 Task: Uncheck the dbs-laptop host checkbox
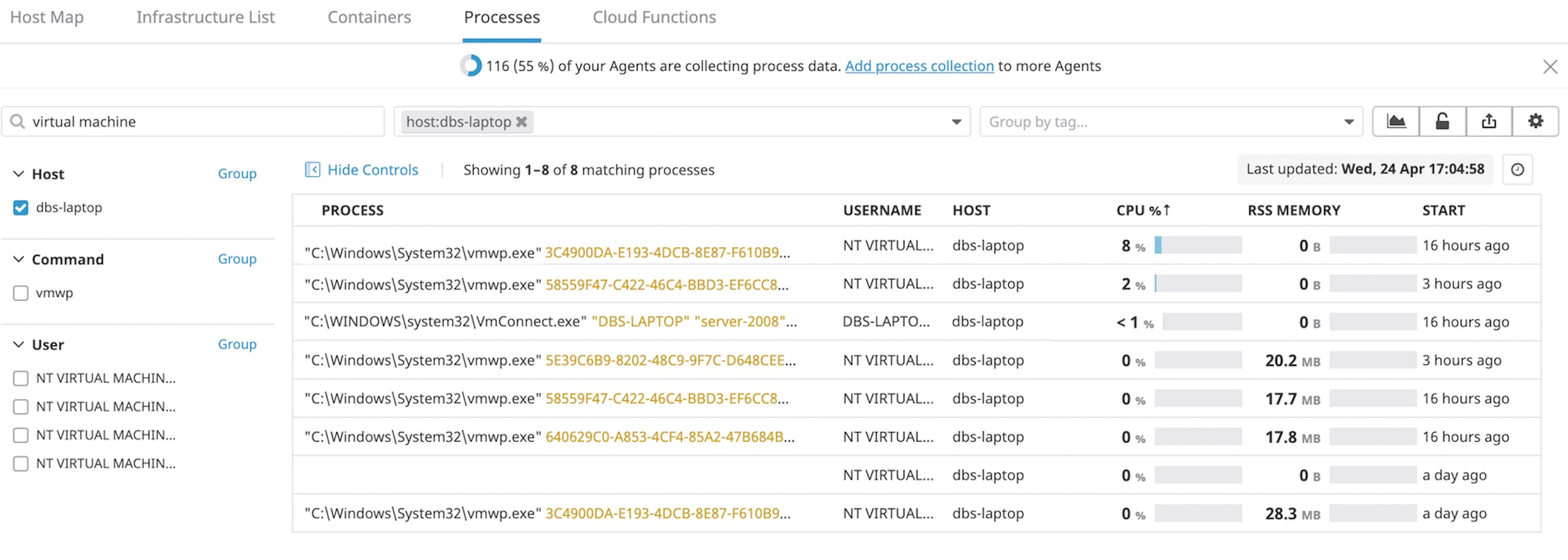point(21,208)
